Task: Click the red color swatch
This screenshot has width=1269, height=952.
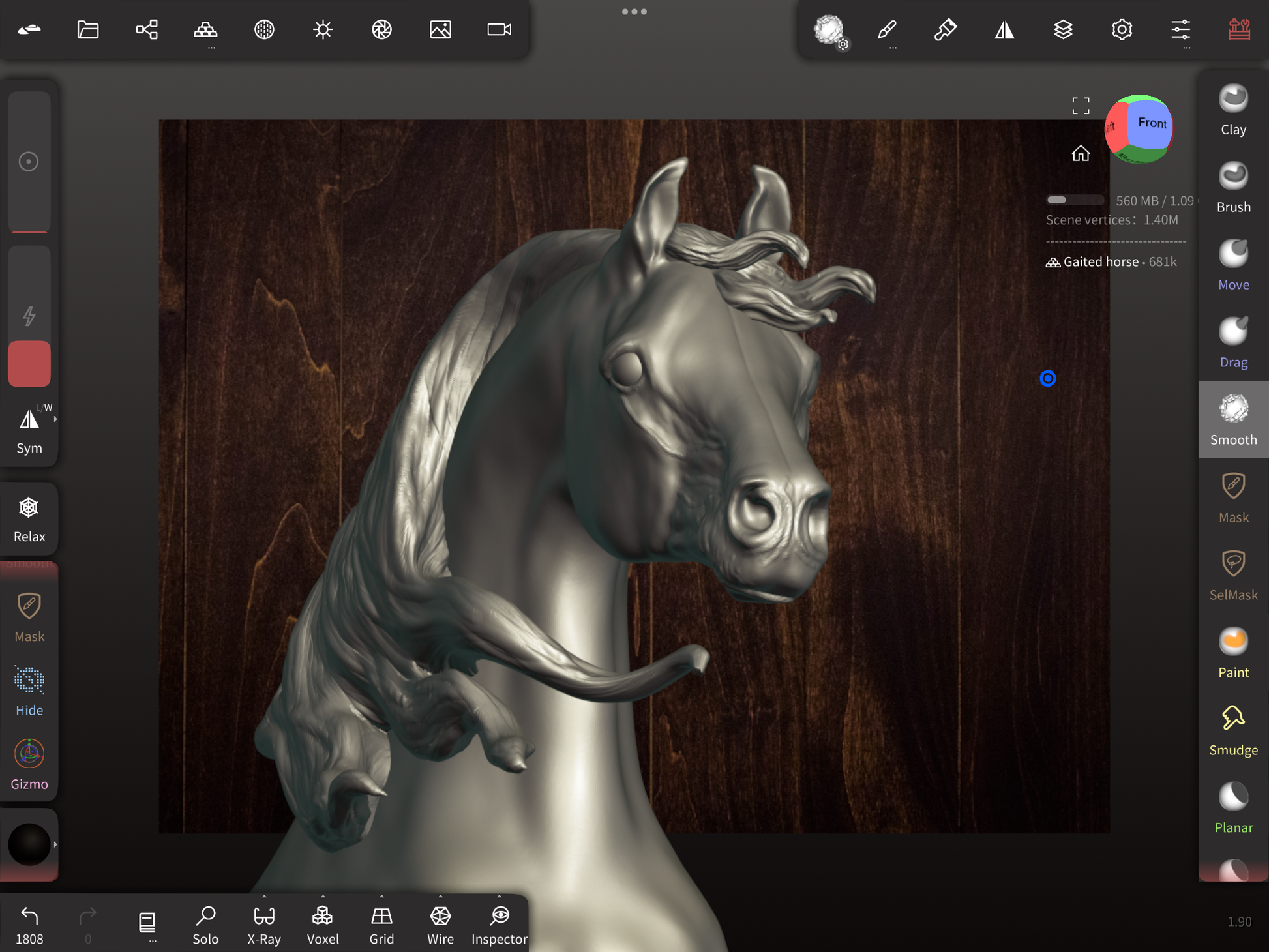Action: pos(29,364)
